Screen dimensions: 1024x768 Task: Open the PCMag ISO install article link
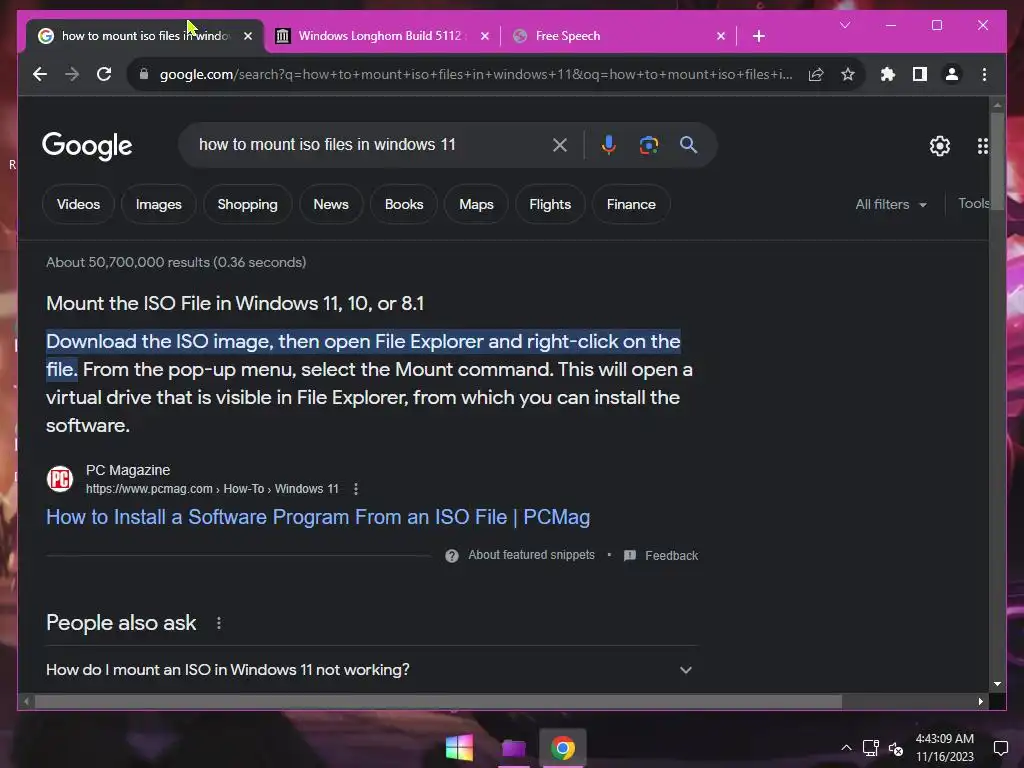coord(318,517)
